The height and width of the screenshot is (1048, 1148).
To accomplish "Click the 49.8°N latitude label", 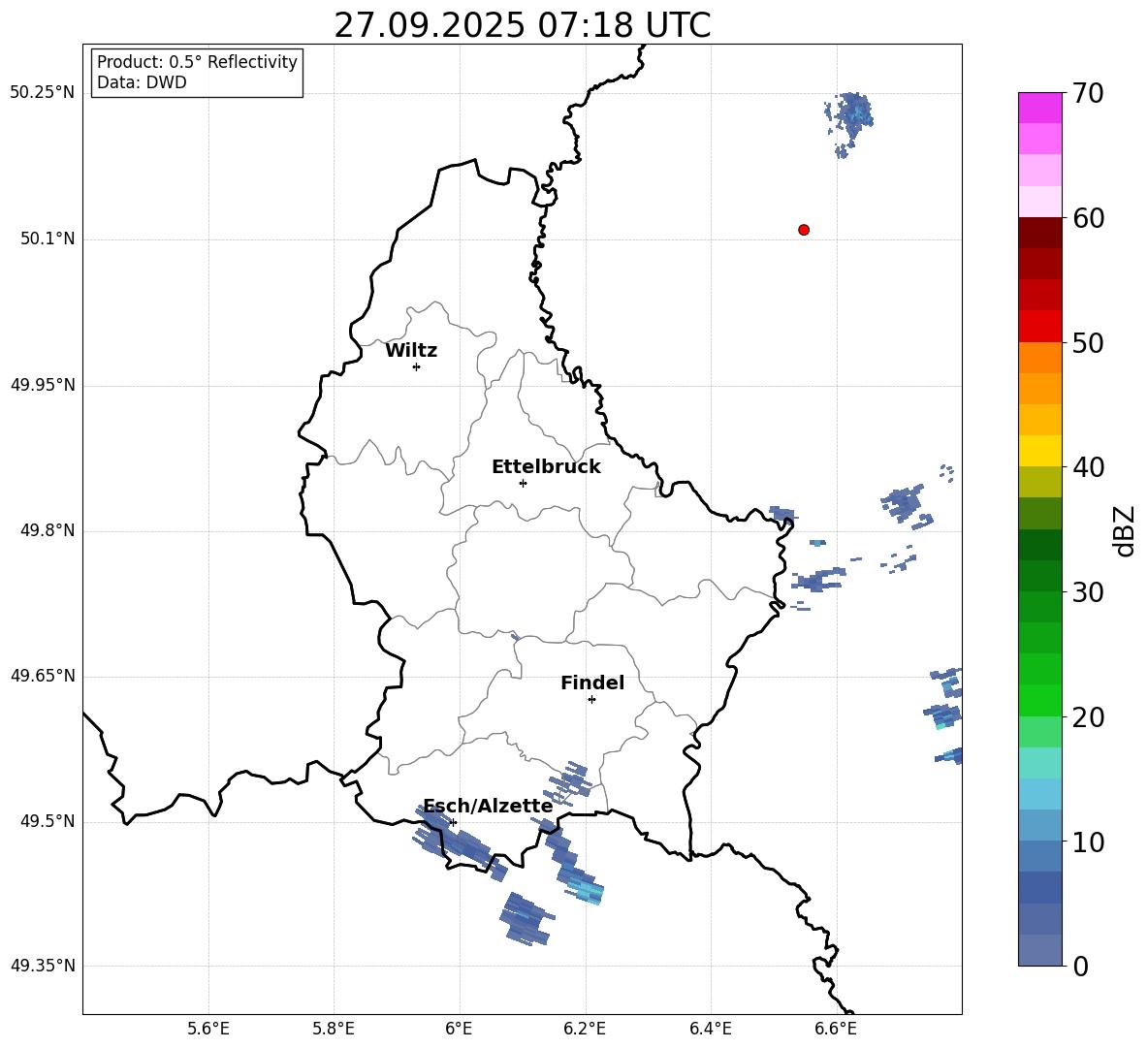I will 48,530.
